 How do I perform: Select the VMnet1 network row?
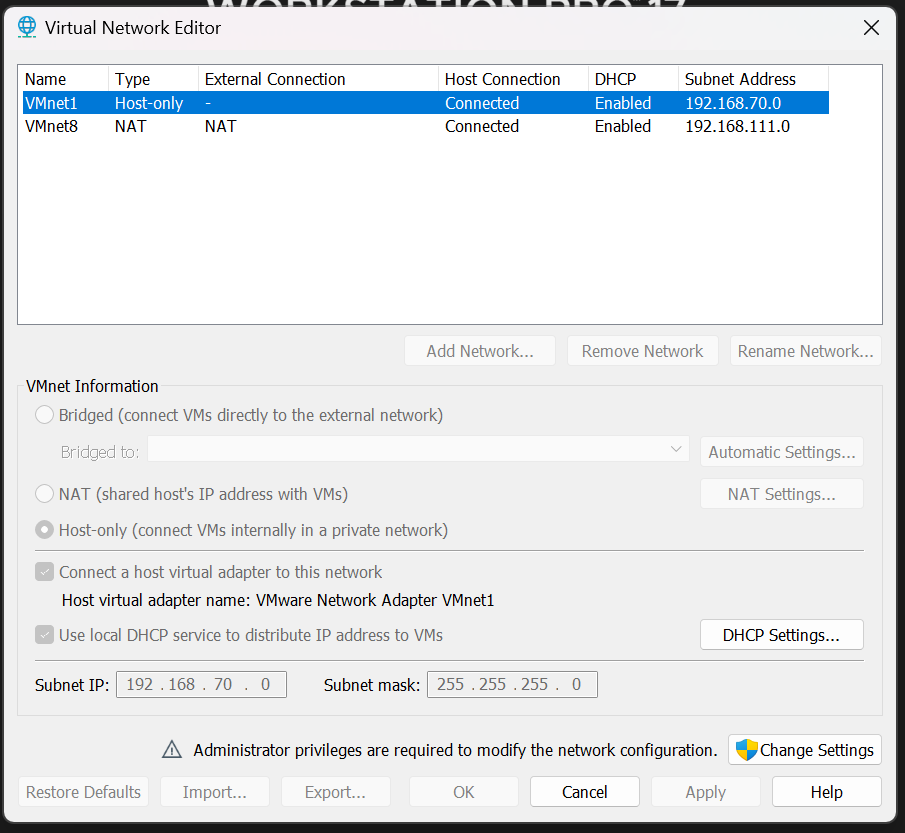[426, 103]
